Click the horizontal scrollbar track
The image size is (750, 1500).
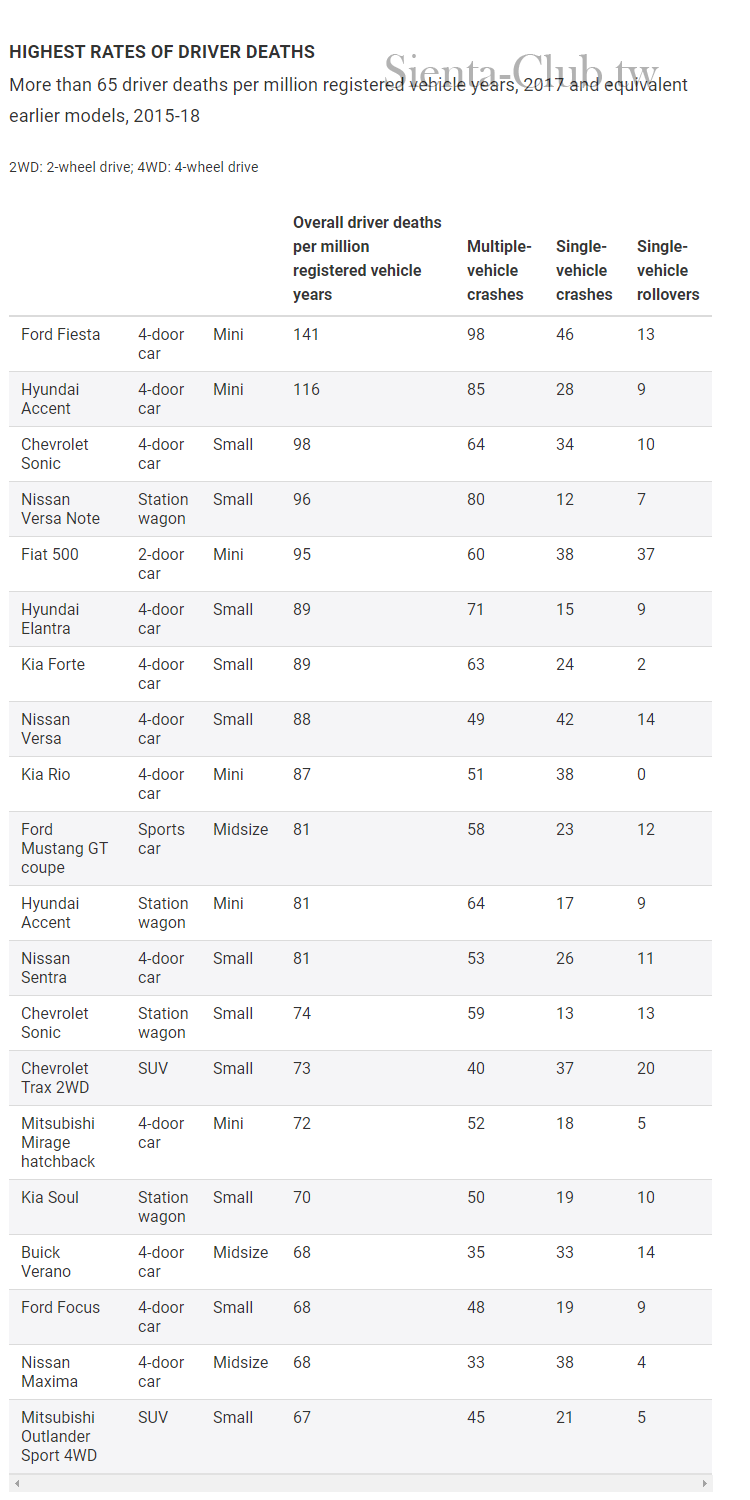[x=360, y=1483]
